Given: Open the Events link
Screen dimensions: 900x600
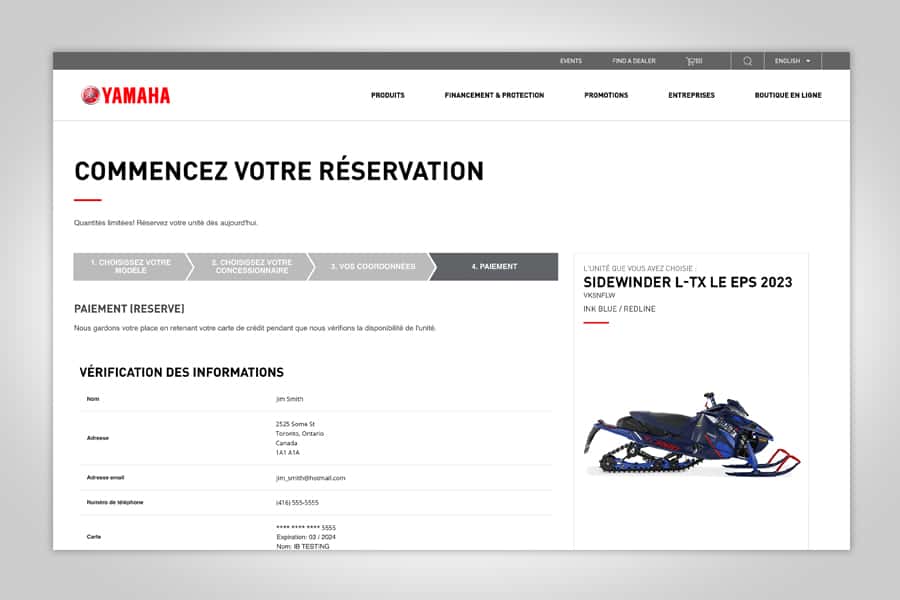Looking at the screenshot, I should coord(571,61).
